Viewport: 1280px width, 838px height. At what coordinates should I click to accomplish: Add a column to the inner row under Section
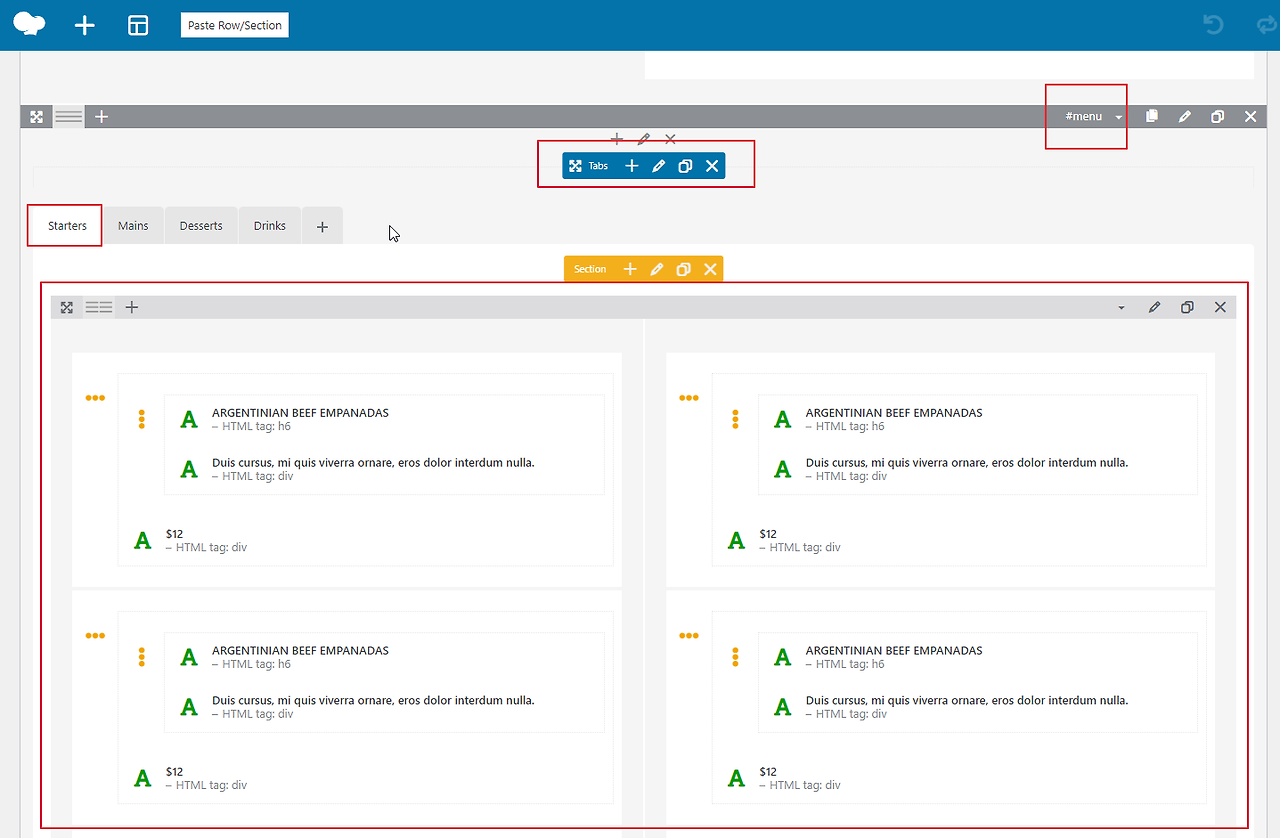coord(131,307)
